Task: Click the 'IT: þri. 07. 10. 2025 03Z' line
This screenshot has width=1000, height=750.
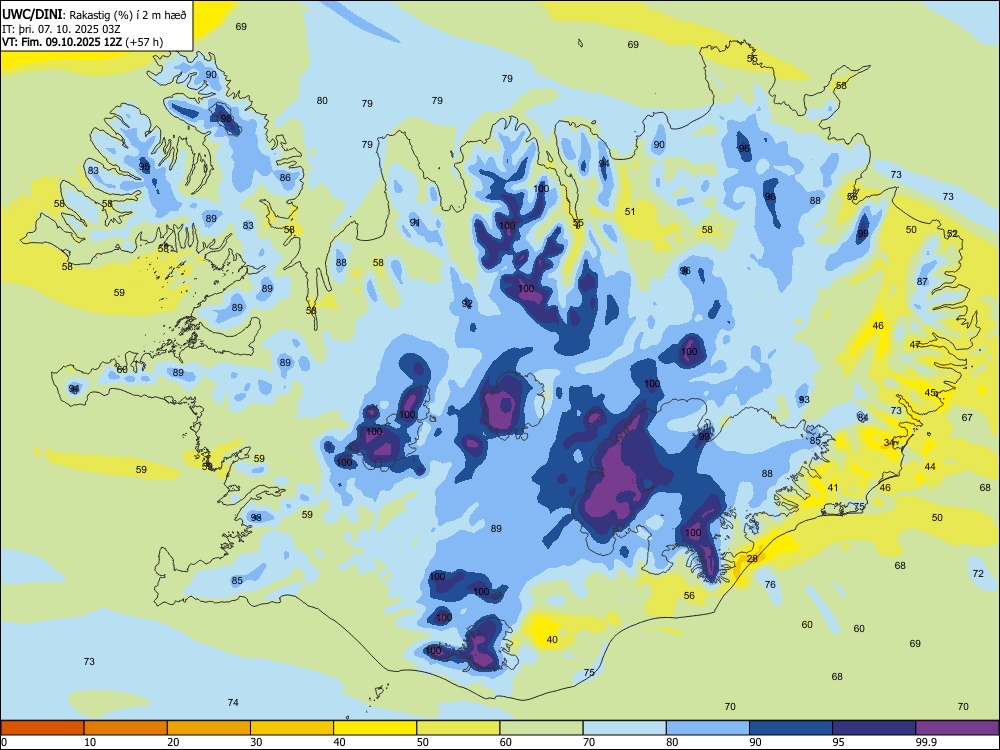Action: pyautogui.click(x=61, y=29)
